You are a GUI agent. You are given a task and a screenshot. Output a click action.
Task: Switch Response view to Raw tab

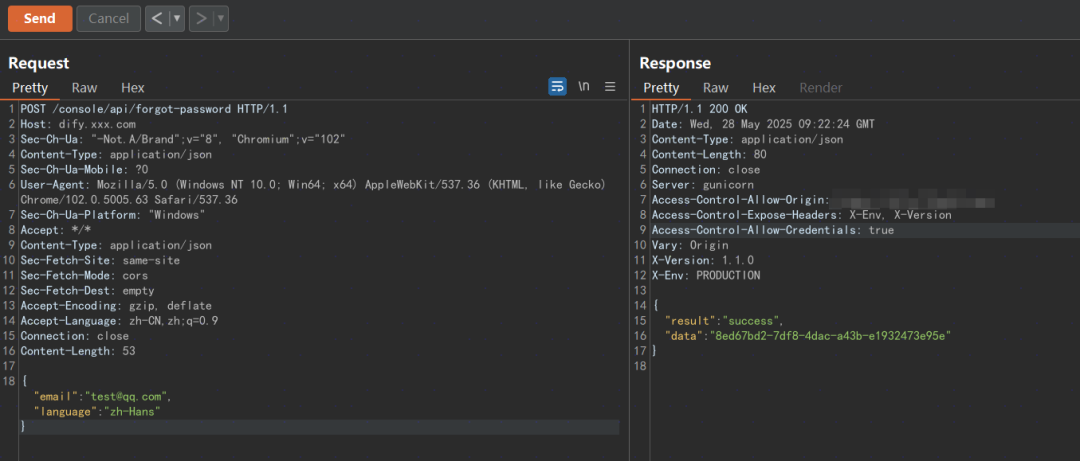(716, 88)
